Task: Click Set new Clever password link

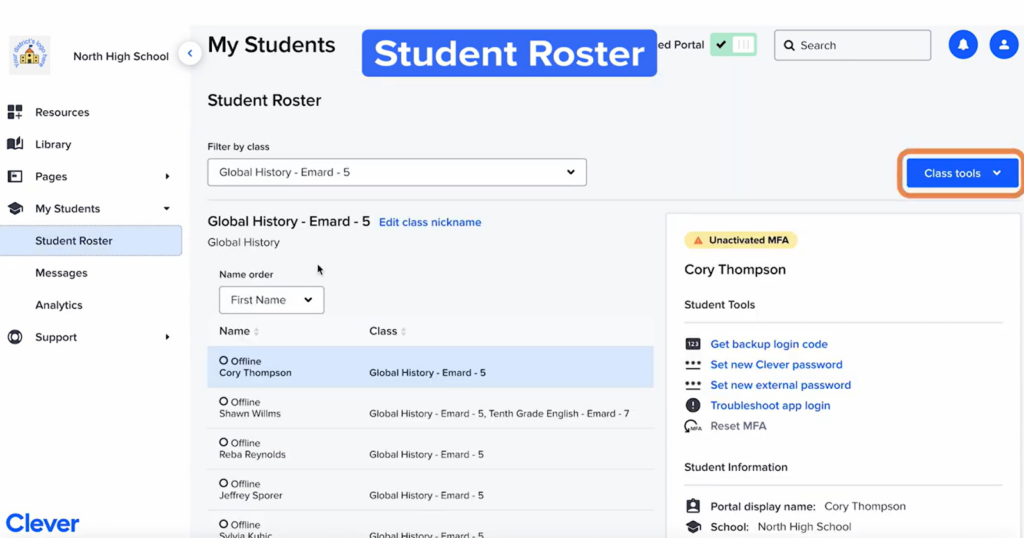Action: pyautogui.click(x=776, y=365)
